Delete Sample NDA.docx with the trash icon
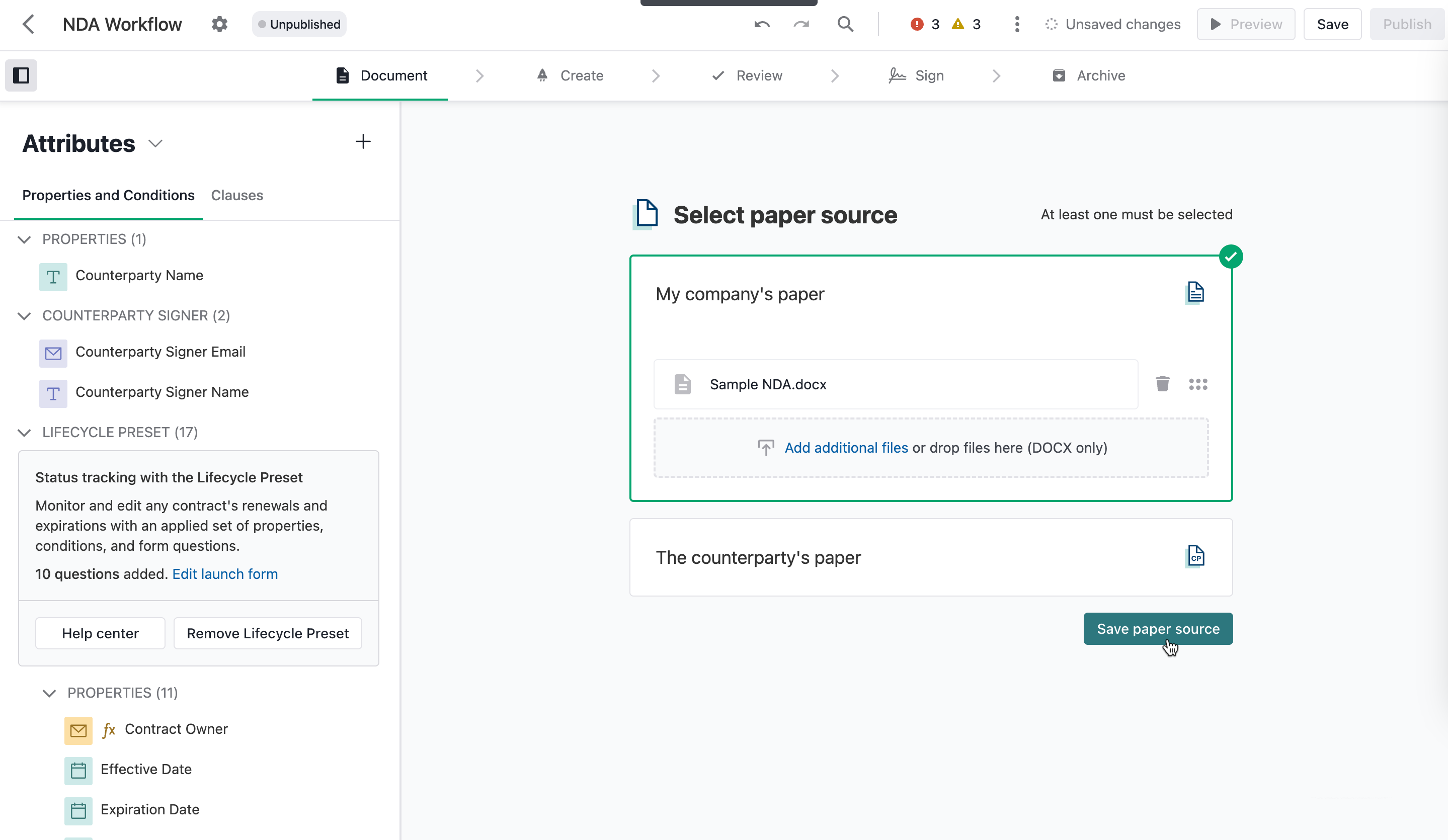This screenshot has width=1448, height=840. pos(1162,384)
